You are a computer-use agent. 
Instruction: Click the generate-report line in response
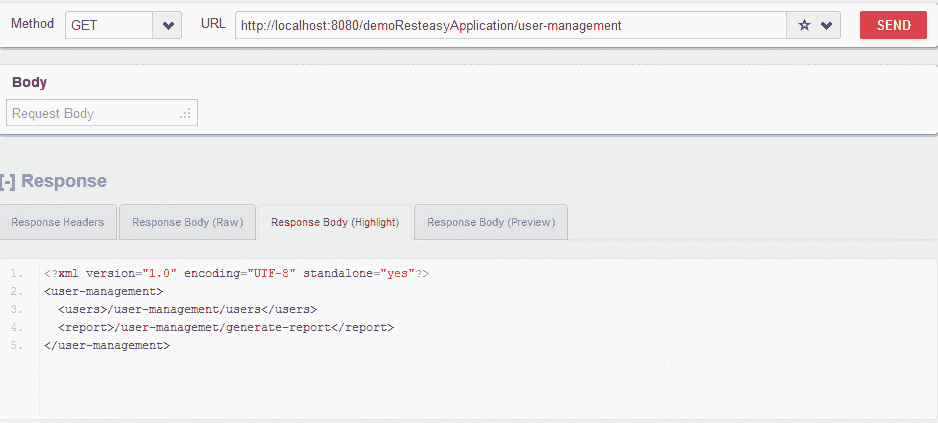(x=225, y=327)
